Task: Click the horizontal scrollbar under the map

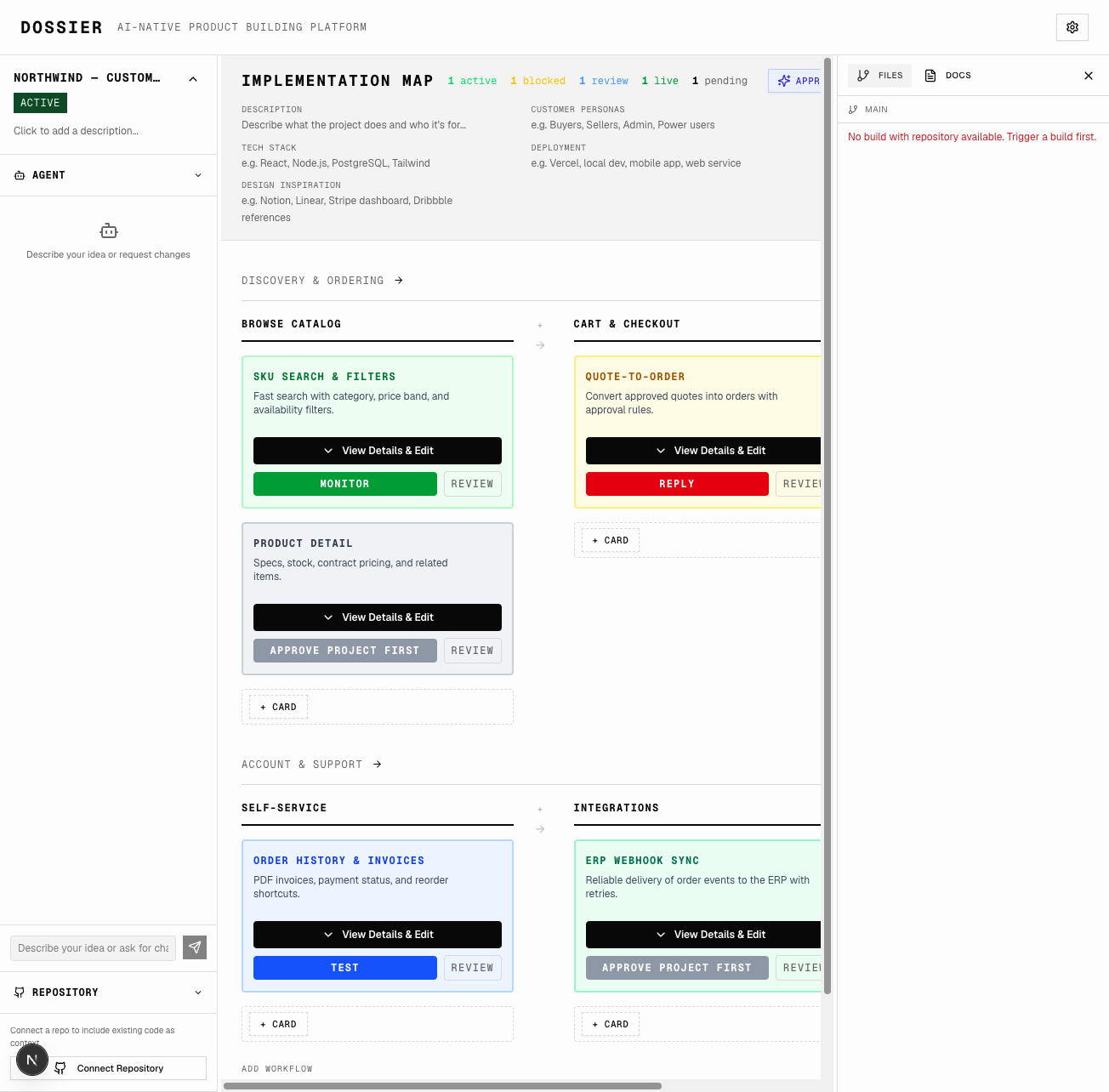Action: (442, 1086)
